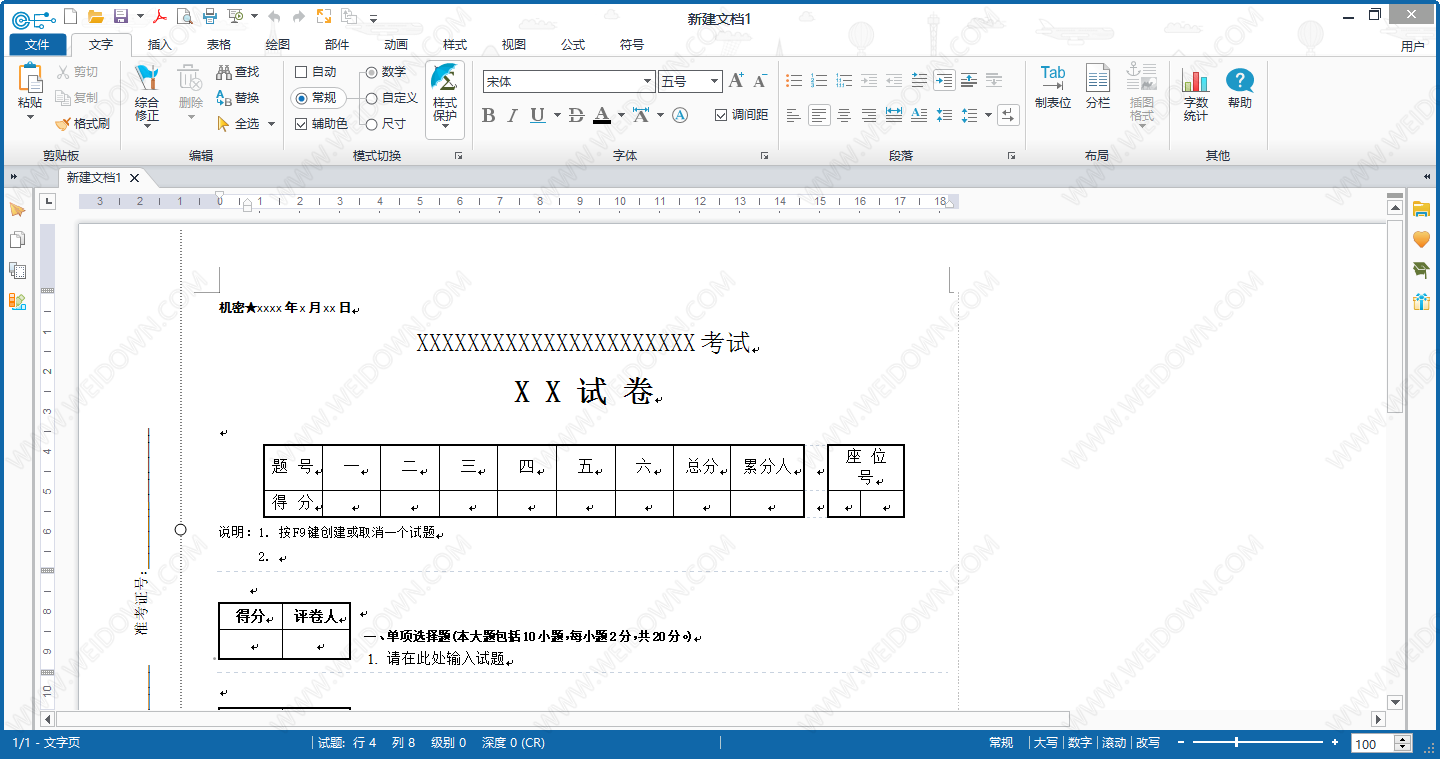Close the 新建文档1 document tab
Viewport: 1440px width, 759px height.
134,178
